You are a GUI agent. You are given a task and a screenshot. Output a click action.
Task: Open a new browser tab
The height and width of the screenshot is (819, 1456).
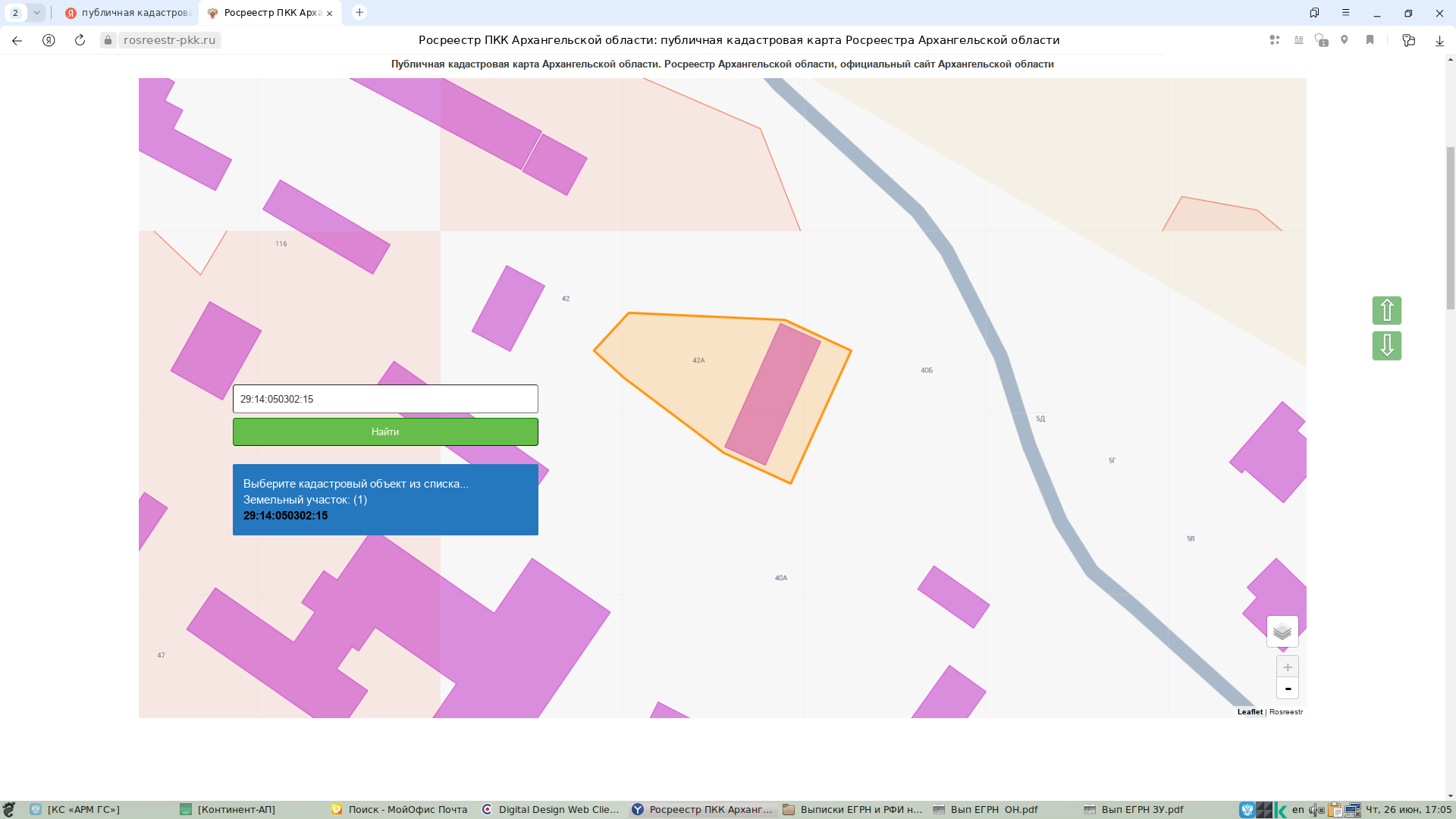[x=359, y=13]
